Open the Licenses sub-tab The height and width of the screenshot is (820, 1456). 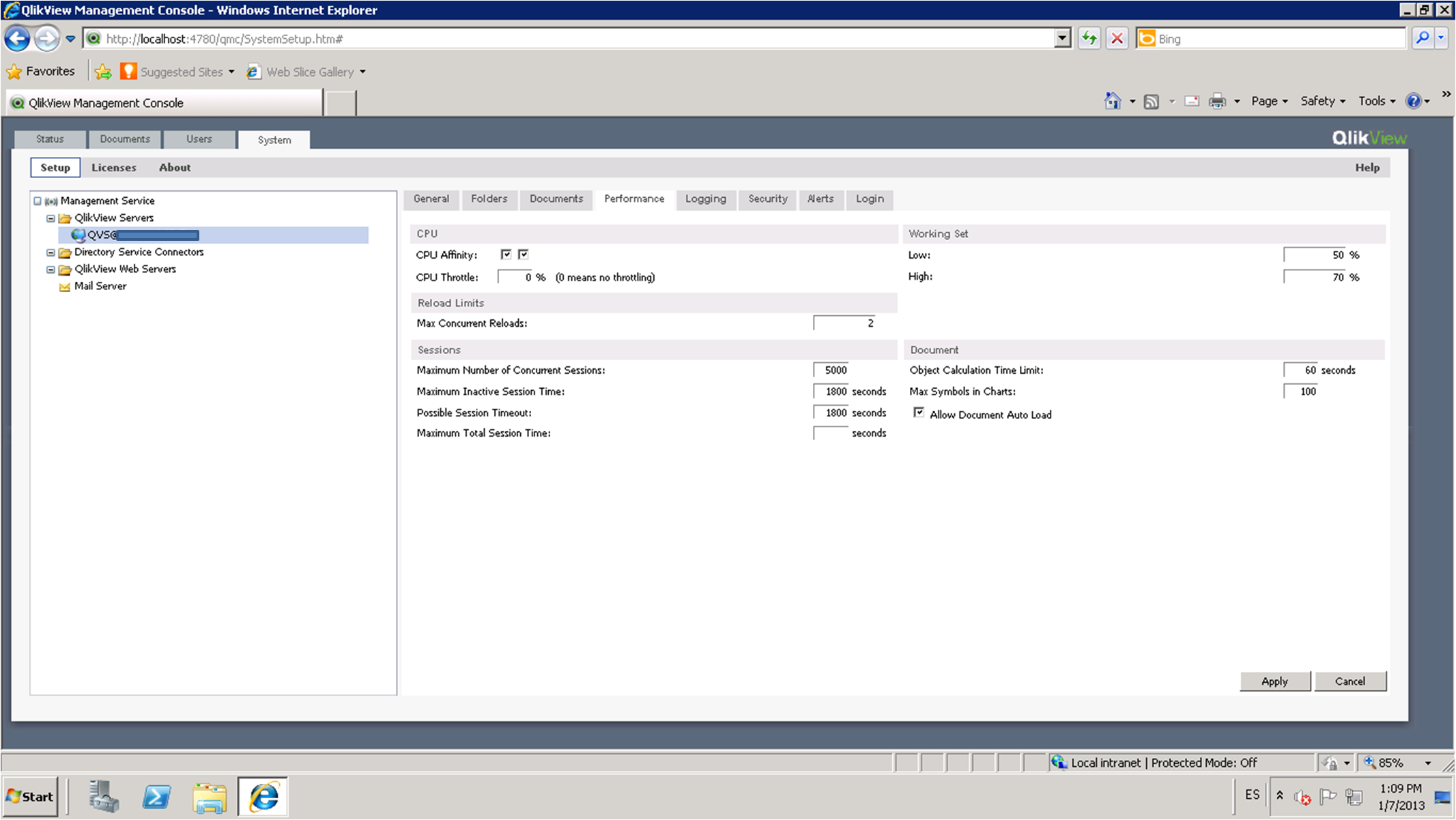(x=114, y=168)
